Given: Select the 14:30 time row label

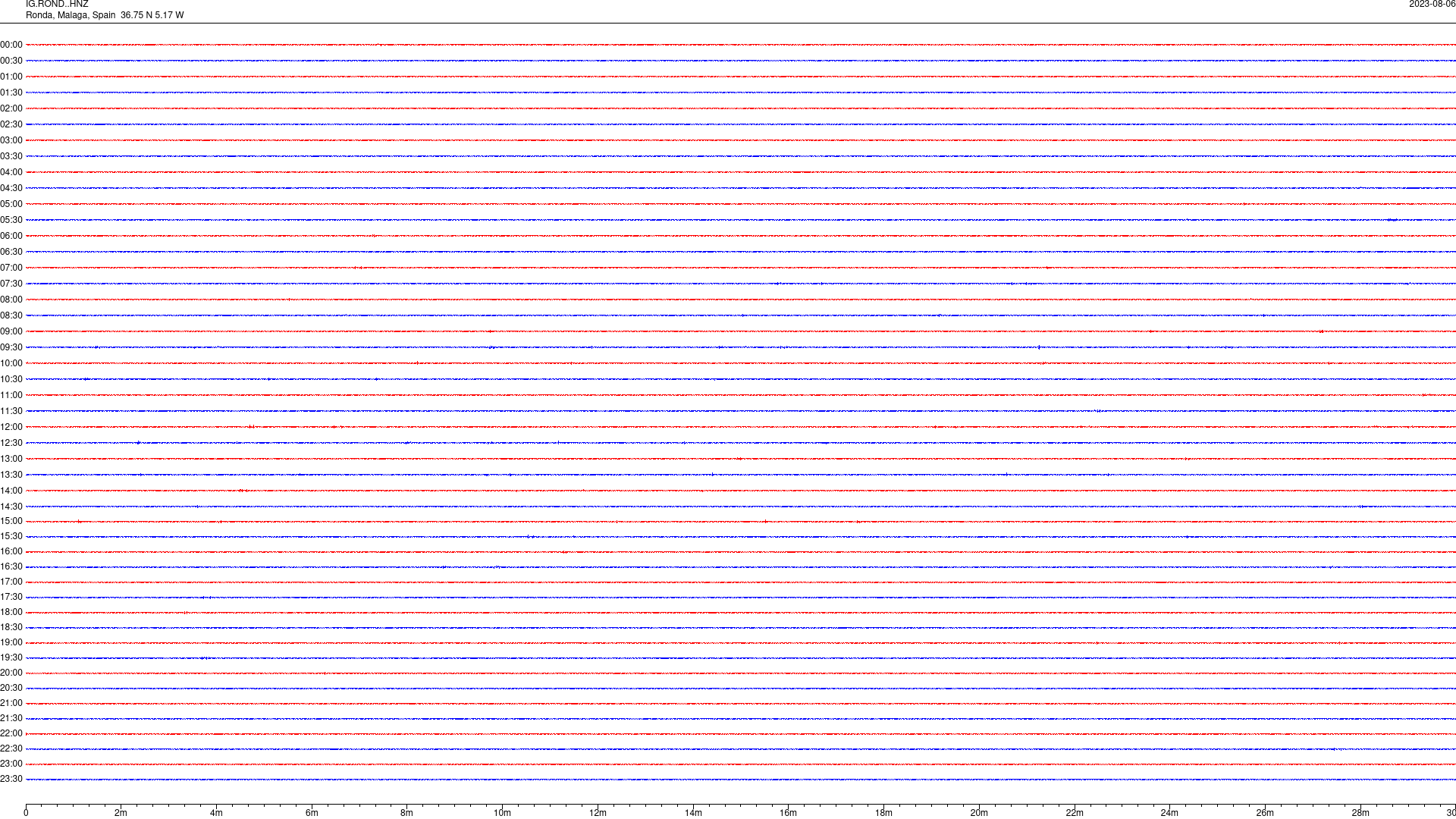Looking at the screenshot, I should (11, 507).
